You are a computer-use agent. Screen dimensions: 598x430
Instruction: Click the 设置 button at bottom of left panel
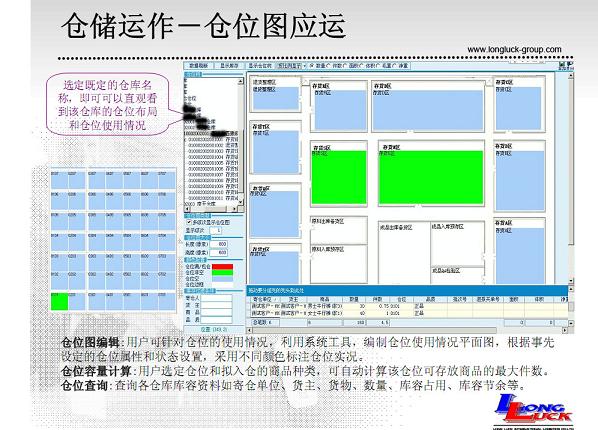[214, 329]
